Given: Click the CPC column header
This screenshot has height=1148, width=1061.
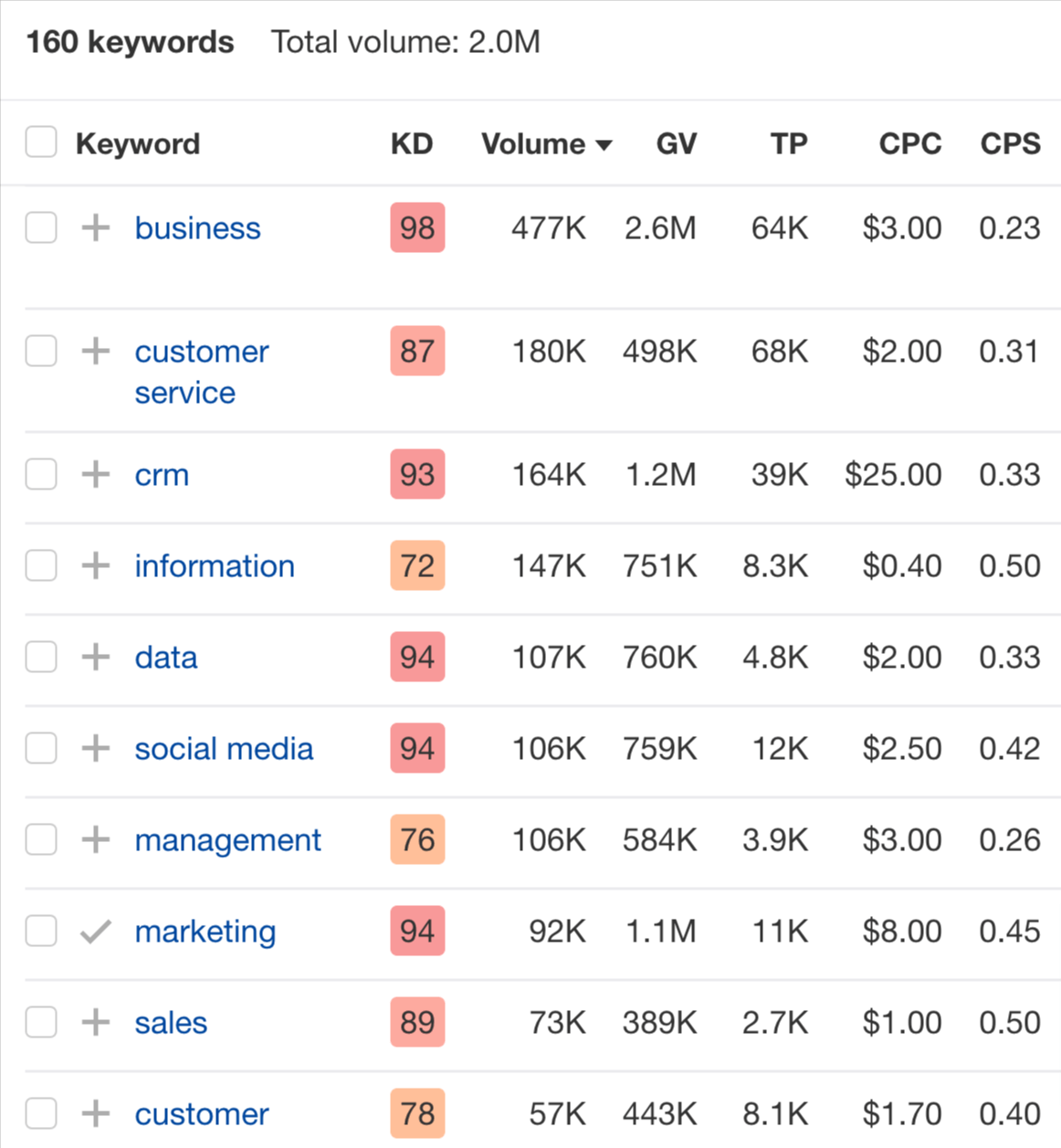Looking at the screenshot, I should pyautogui.click(x=909, y=143).
